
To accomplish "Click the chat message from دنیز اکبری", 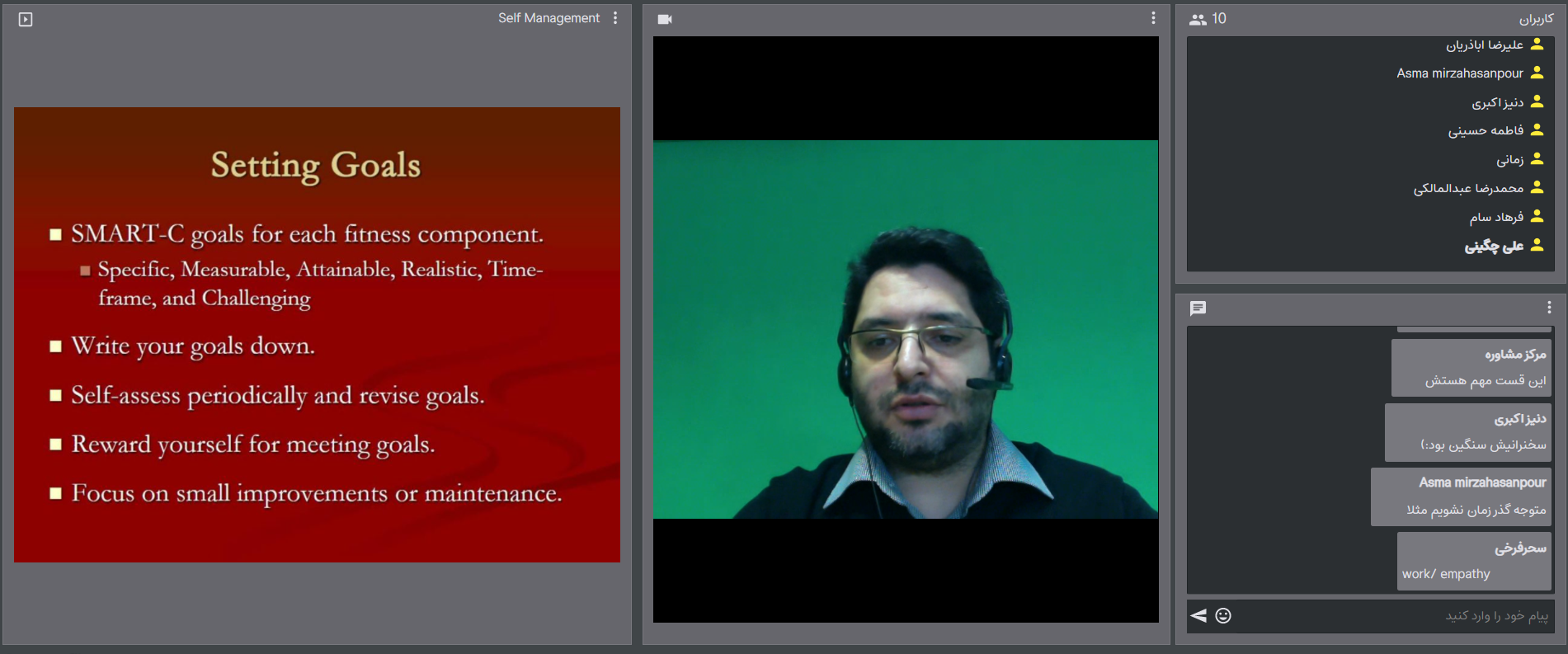I will point(1468,432).
